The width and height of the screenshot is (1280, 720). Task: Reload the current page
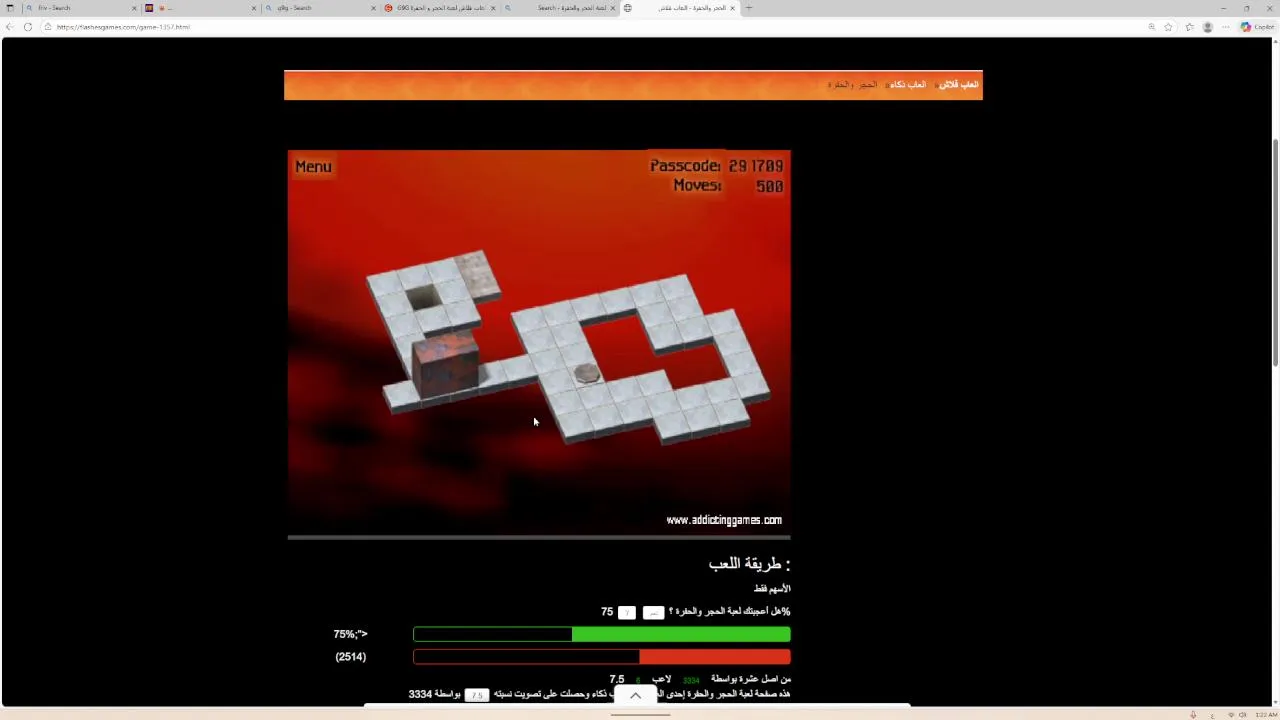pos(28,27)
